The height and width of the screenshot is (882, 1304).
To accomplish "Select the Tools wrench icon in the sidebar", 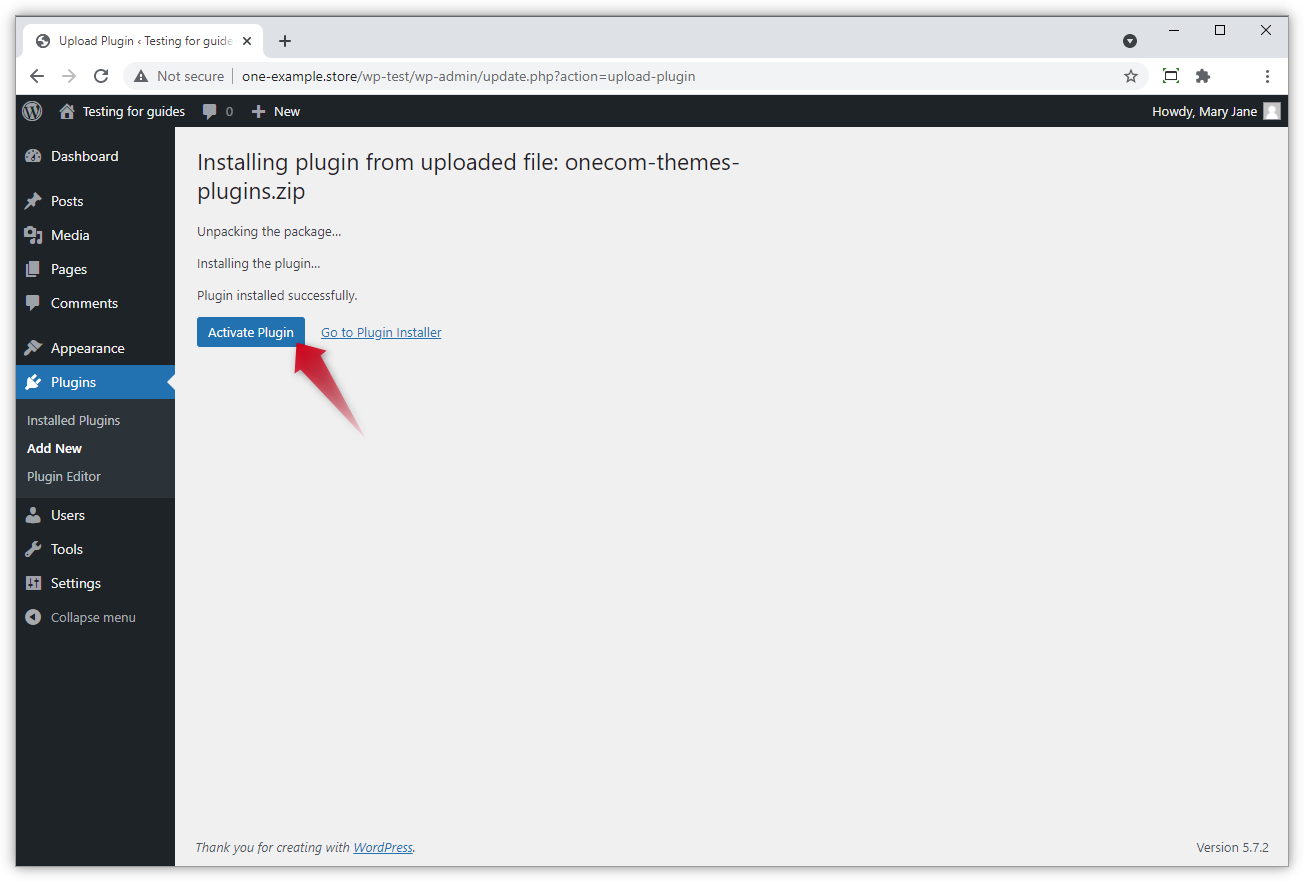I will pyautogui.click(x=33, y=549).
